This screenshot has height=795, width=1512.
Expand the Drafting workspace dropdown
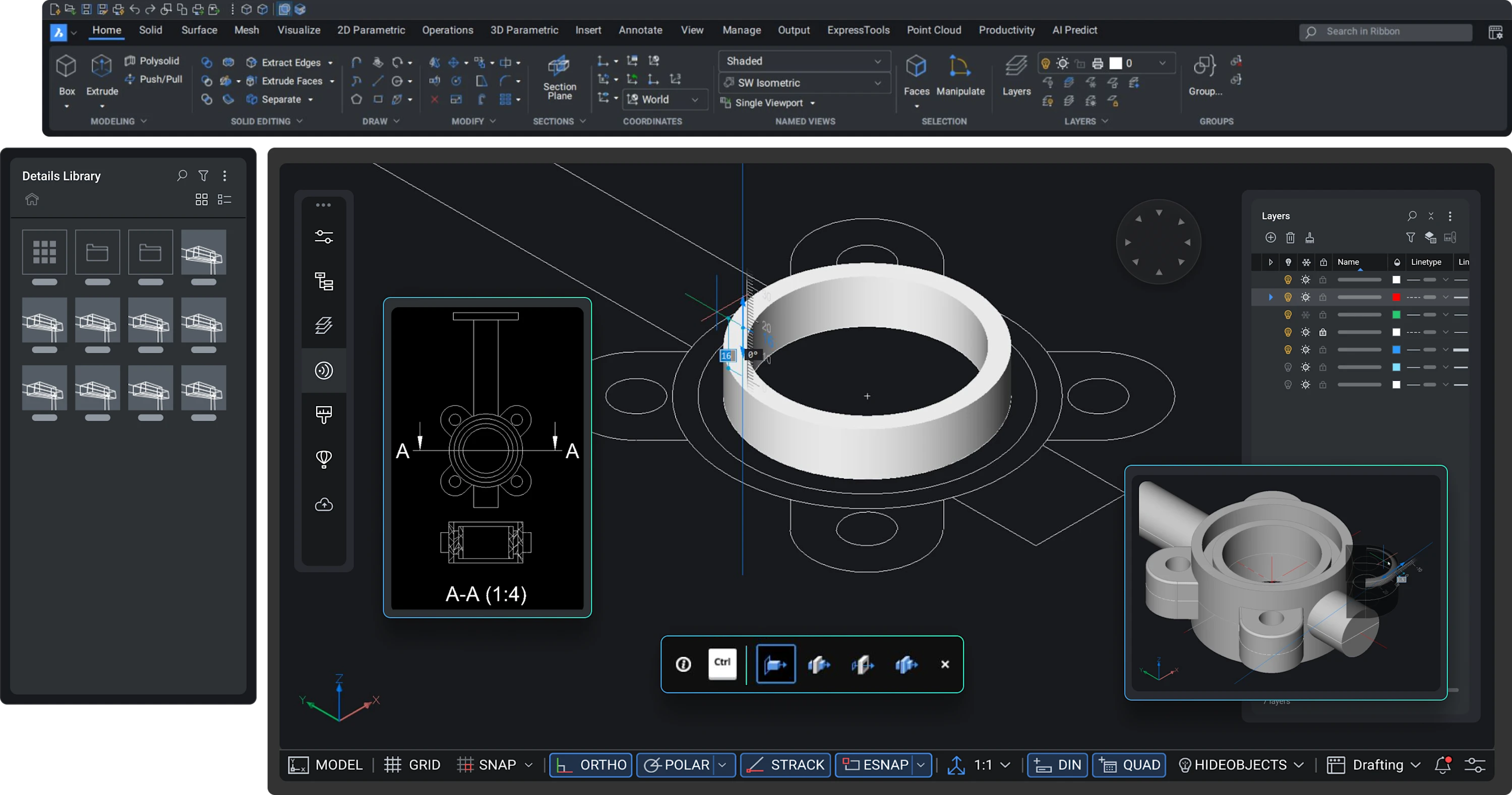click(x=1415, y=764)
